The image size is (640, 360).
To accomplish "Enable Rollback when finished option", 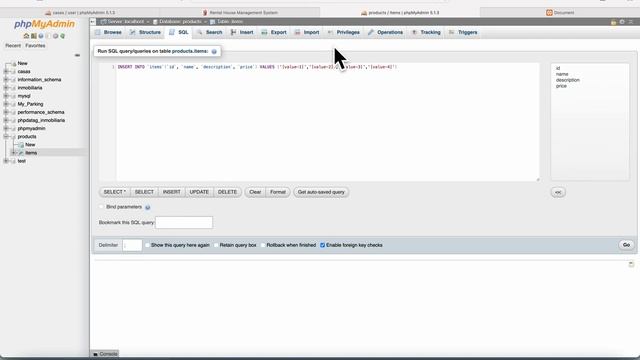I will (x=263, y=245).
